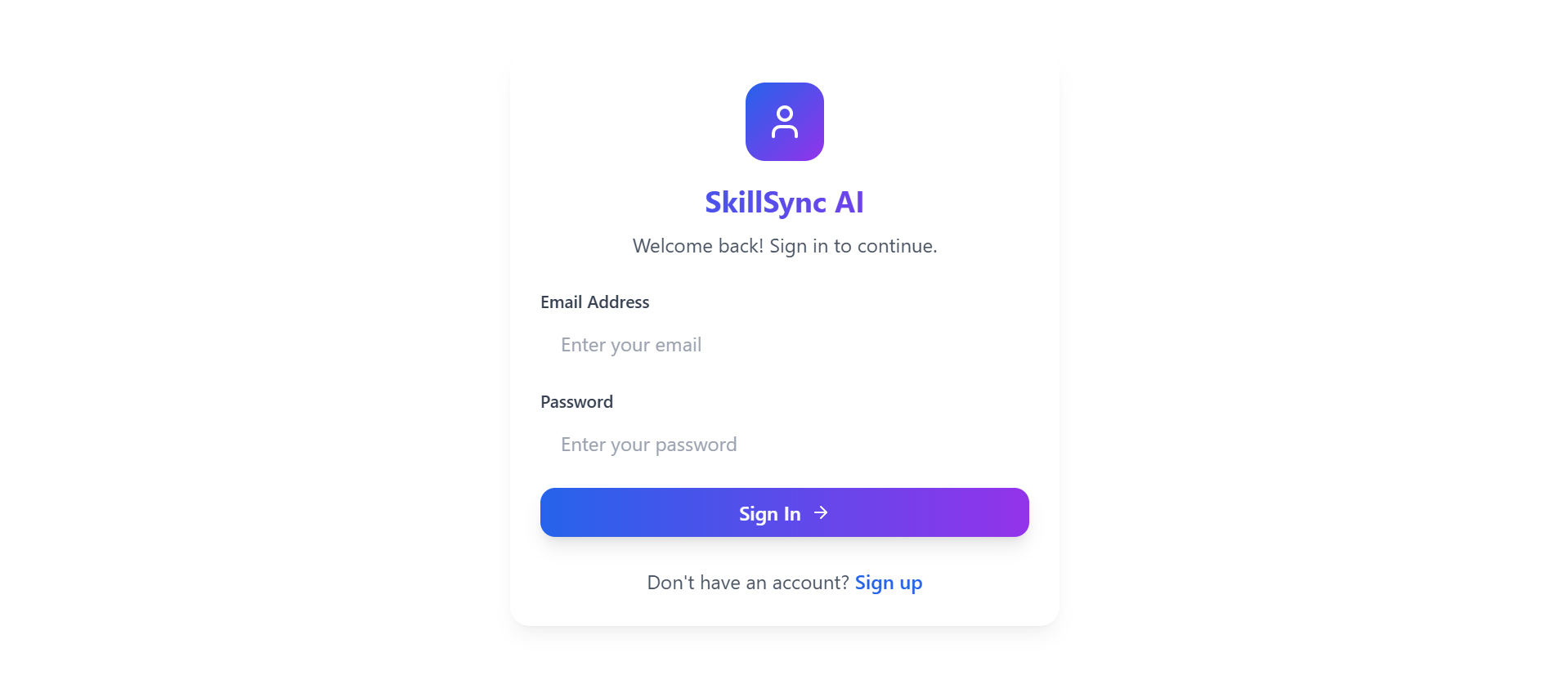
Task: Click the SkillSync AI heading
Action: (x=784, y=202)
